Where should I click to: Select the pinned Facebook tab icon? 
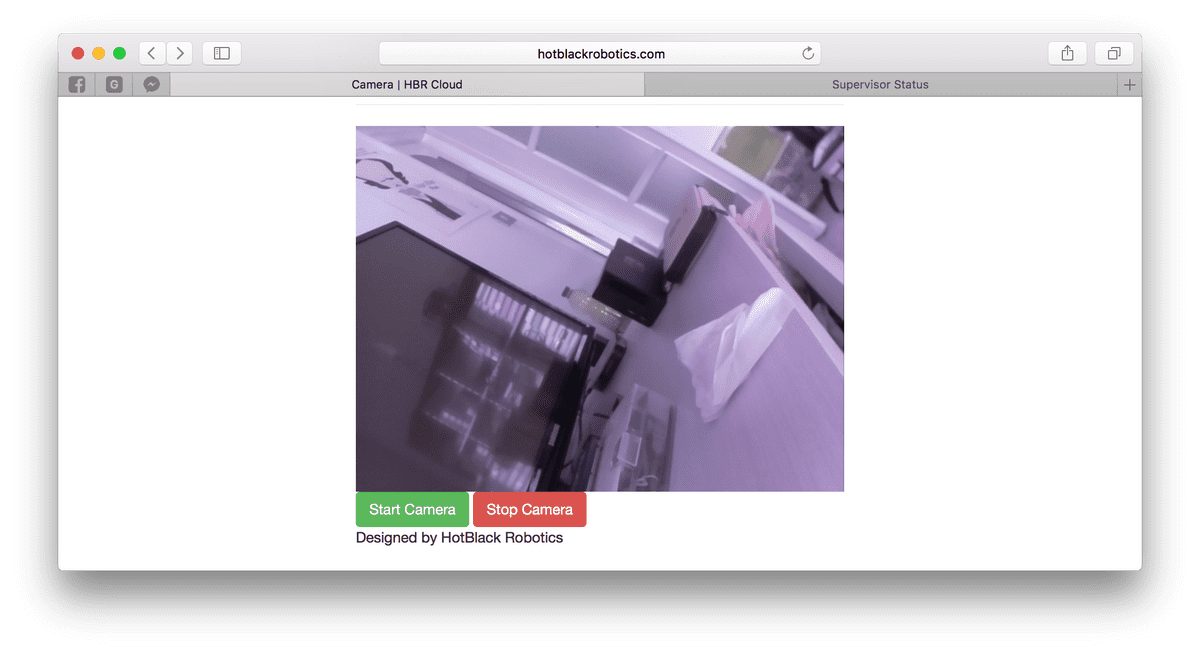[x=76, y=84]
